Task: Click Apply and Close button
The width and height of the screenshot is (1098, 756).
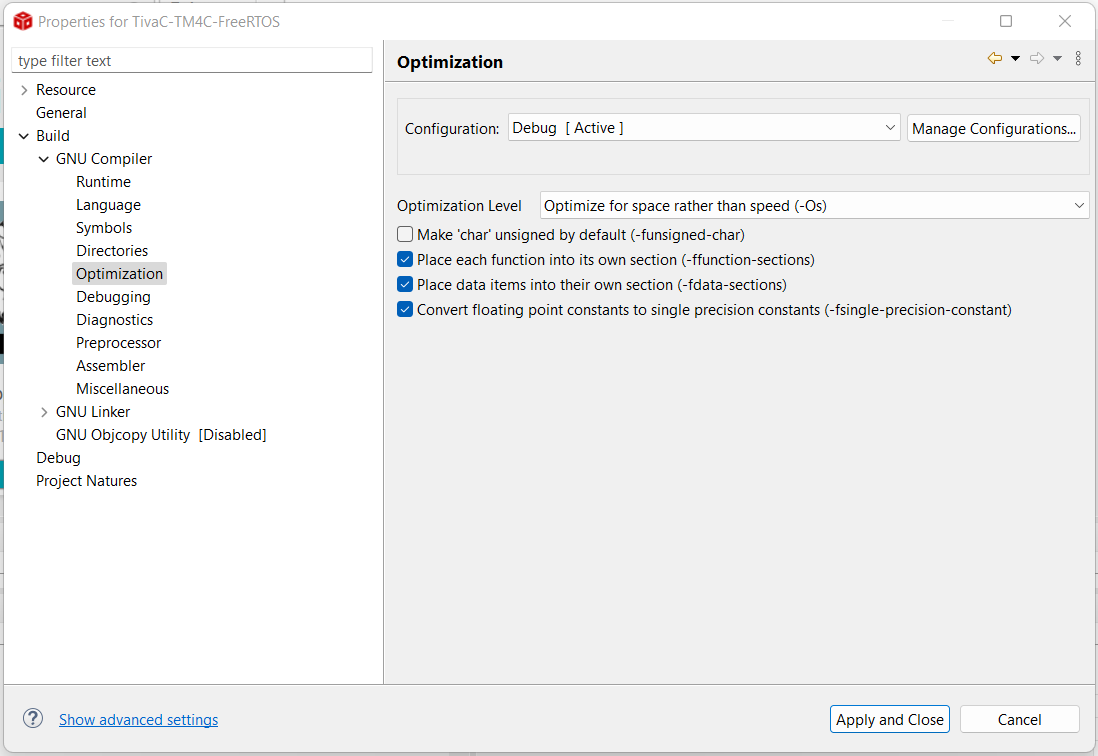Action: point(889,719)
